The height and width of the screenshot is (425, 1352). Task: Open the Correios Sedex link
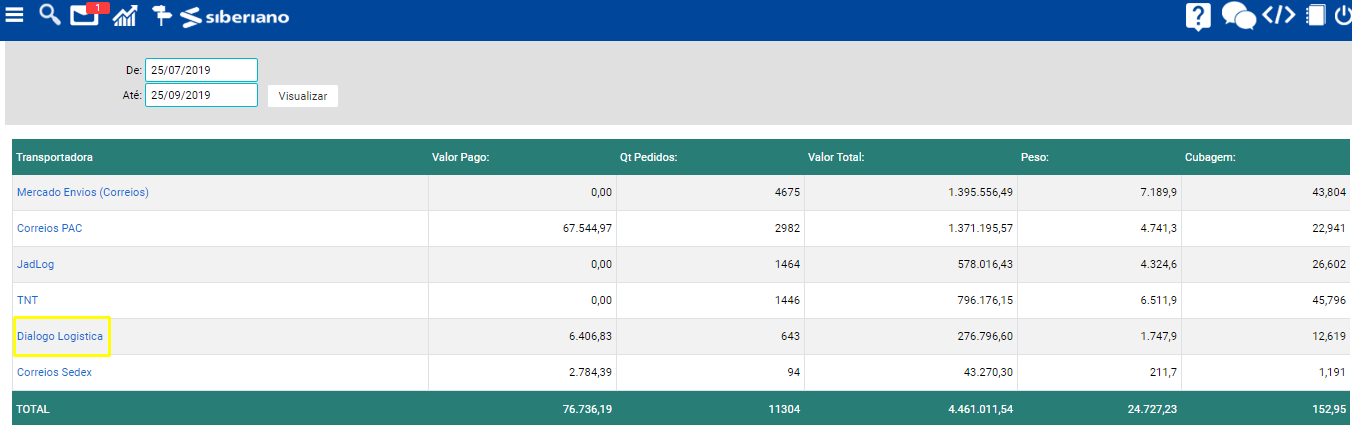55,372
